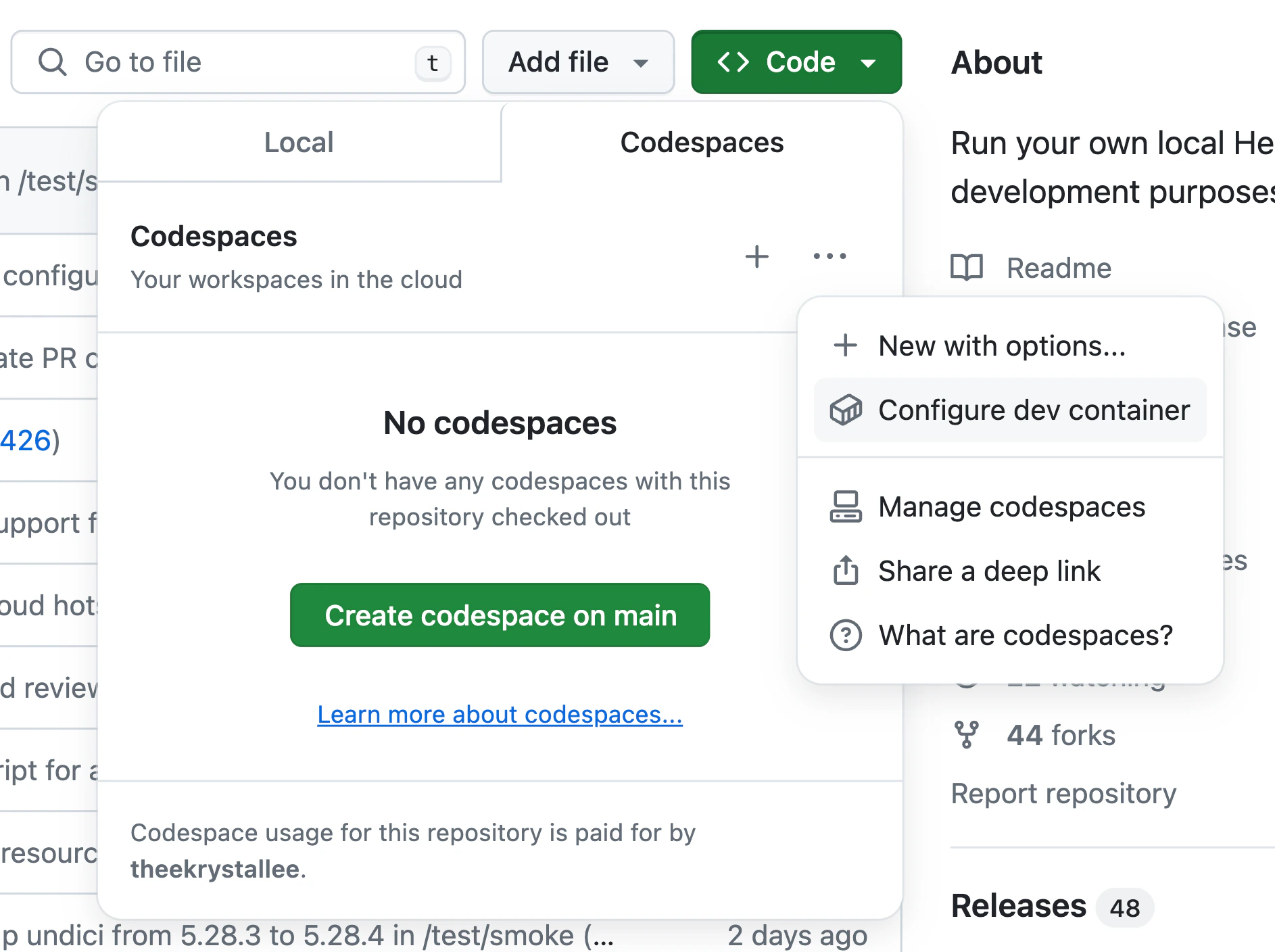Click the question mark help icon
The width and height of the screenshot is (1275, 952).
tap(846, 636)
